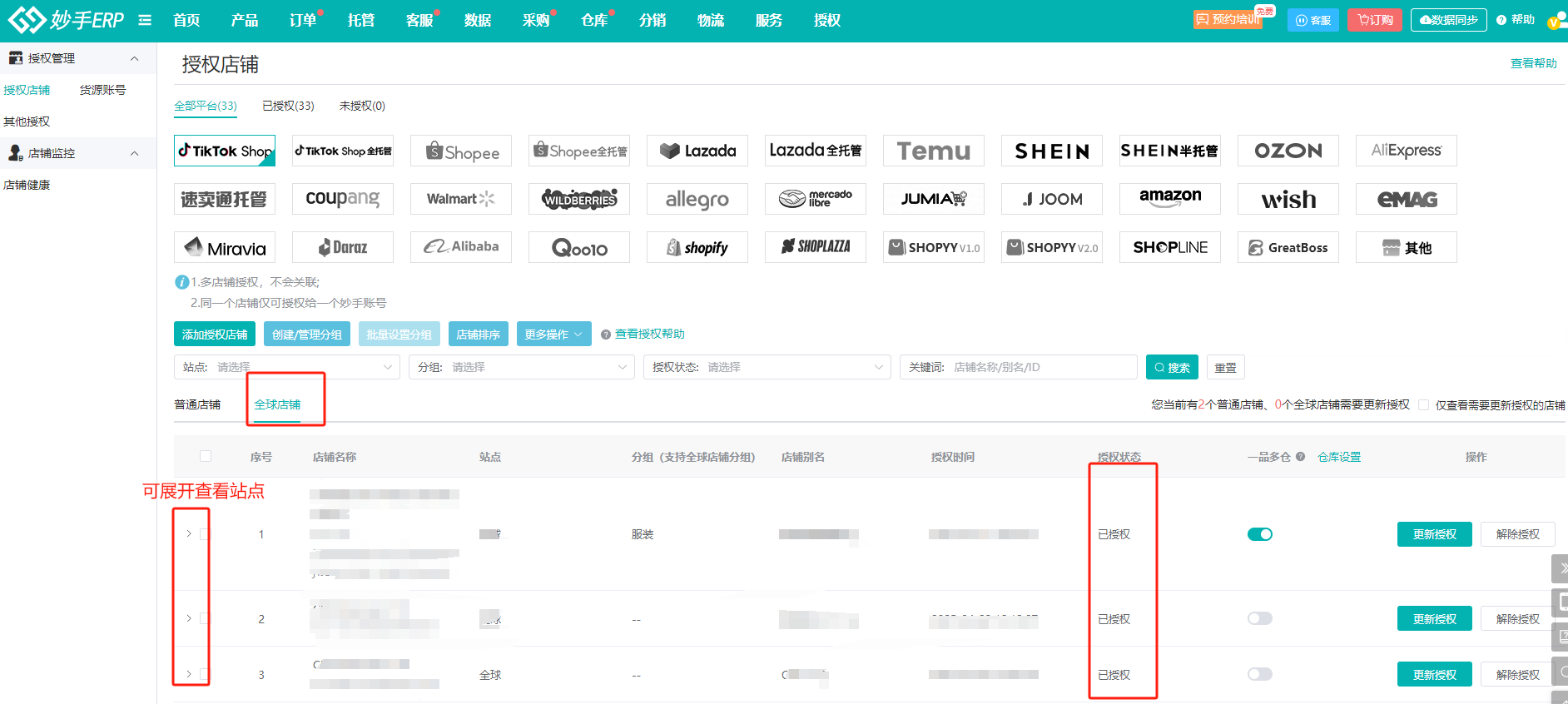
Task: Choose the JUMIA platform logo
Action: pyautogui.click(x=934, y=199)
